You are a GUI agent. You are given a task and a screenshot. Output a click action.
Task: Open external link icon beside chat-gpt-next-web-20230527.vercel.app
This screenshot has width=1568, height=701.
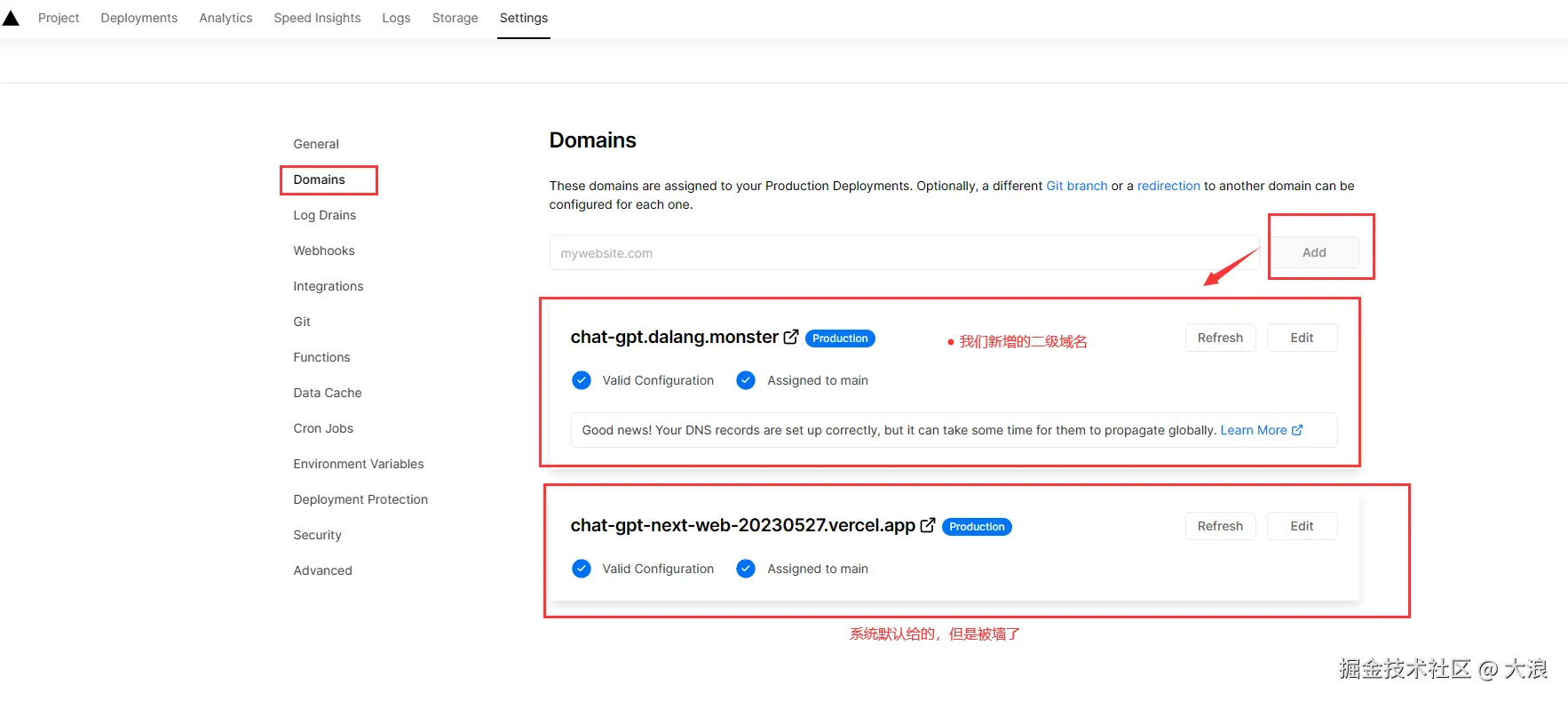click(x=928, y=525)
